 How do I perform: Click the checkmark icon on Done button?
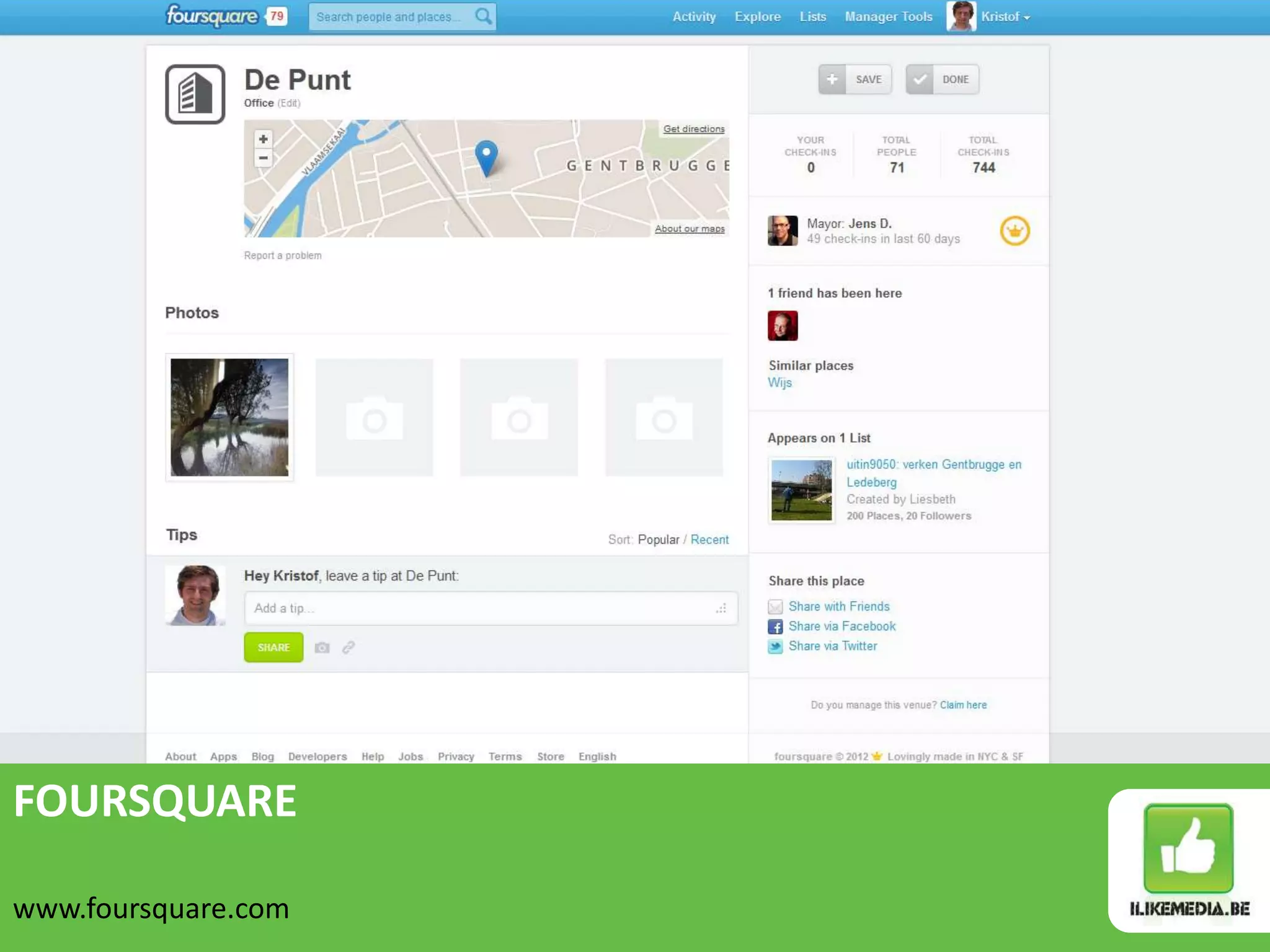[x=920, y=79]
